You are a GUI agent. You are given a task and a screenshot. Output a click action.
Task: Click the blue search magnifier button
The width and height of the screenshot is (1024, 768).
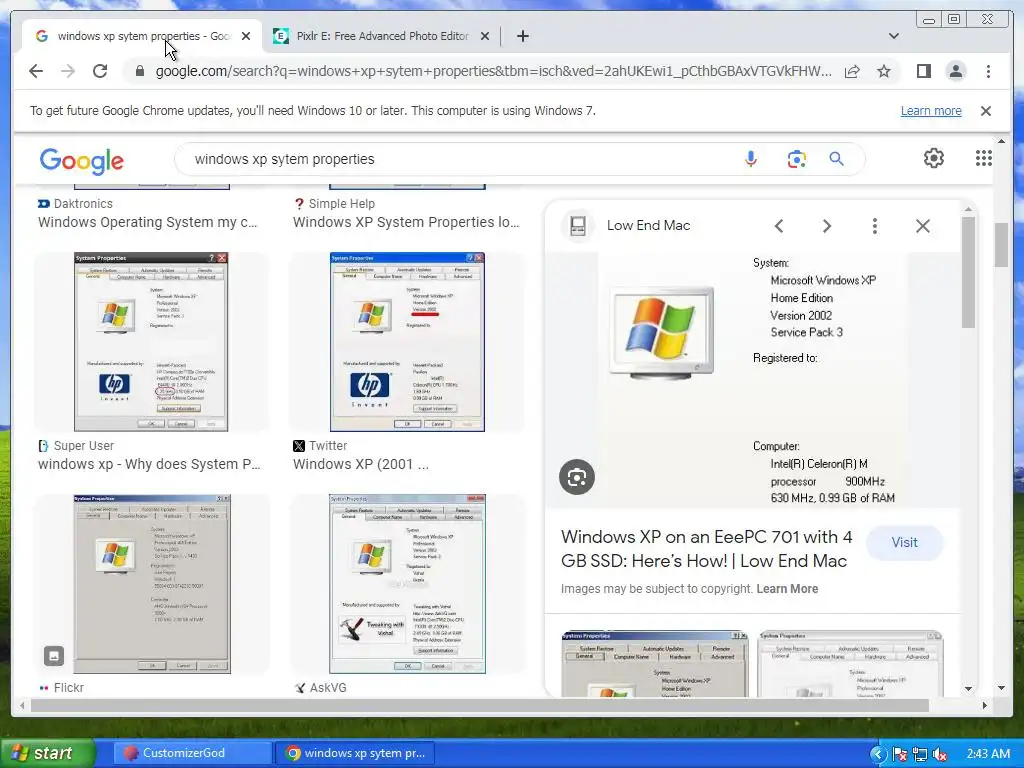(837, 159)
